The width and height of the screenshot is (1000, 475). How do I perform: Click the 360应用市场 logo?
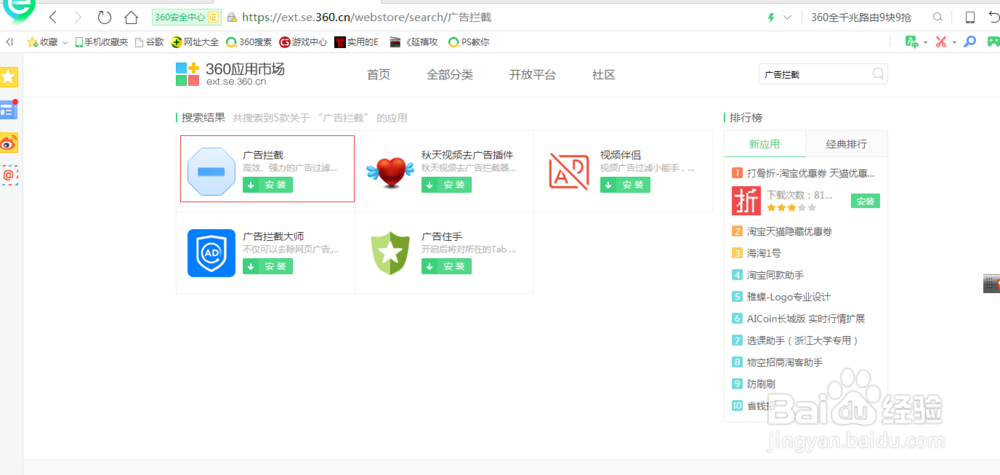[230, 74]
